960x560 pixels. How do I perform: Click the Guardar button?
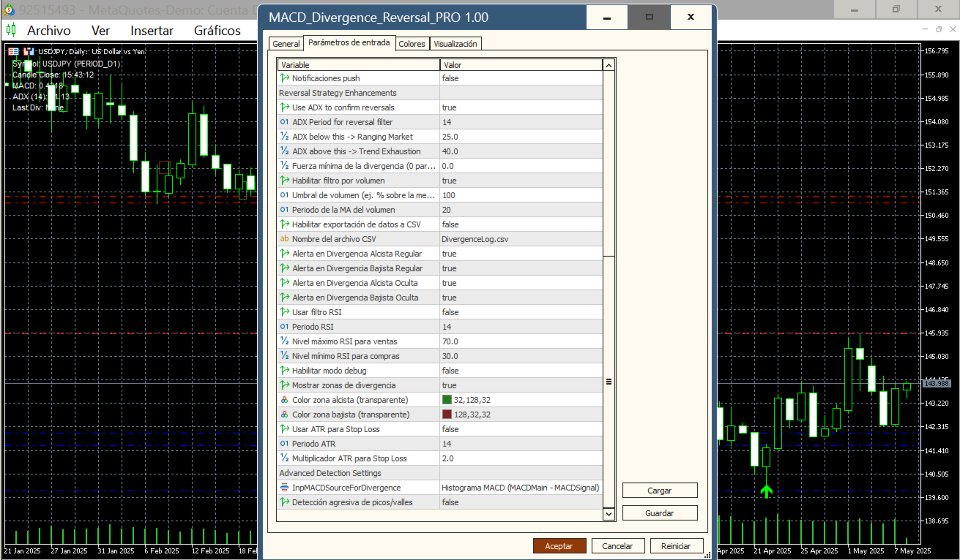(659, 513)
